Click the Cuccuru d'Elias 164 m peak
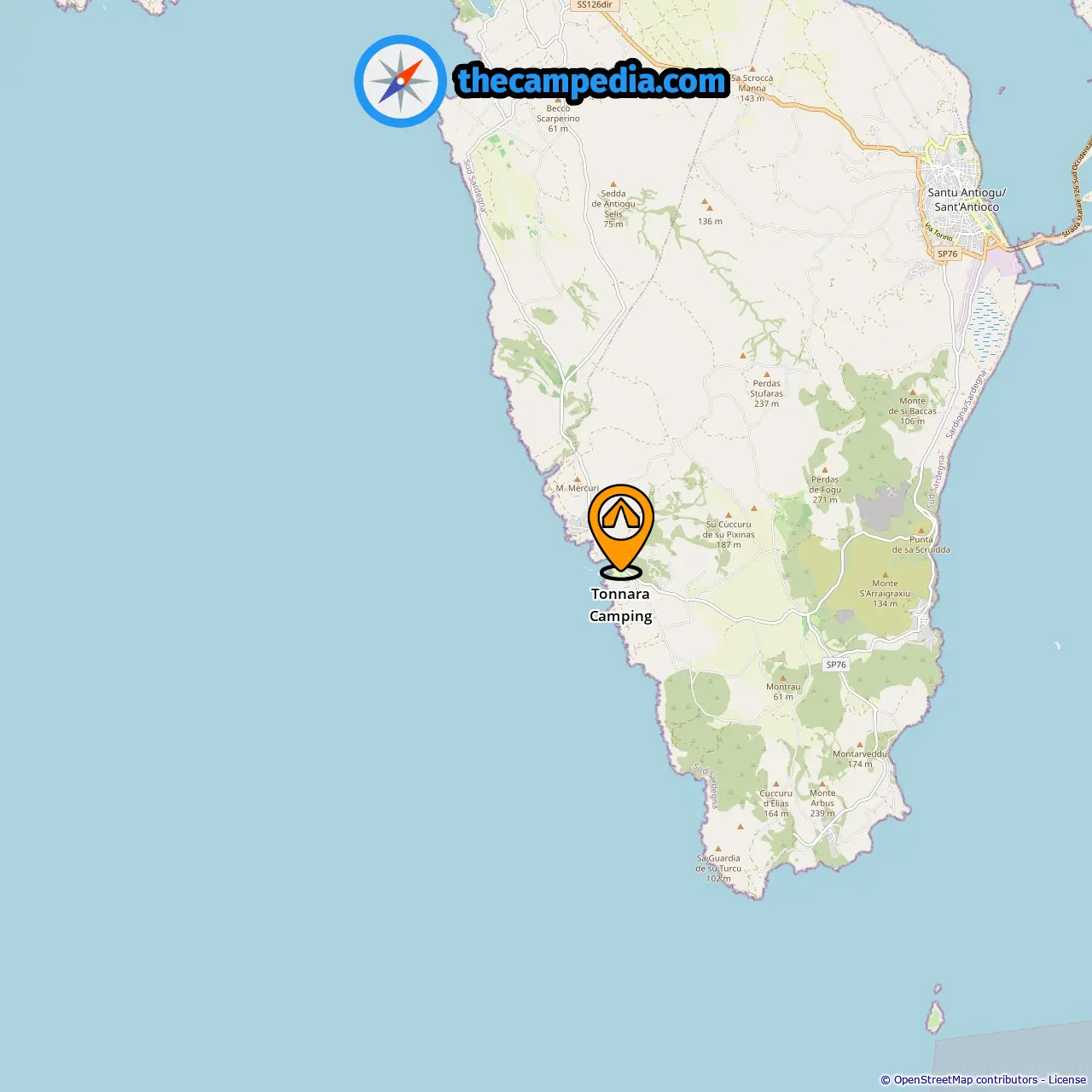 776,783
